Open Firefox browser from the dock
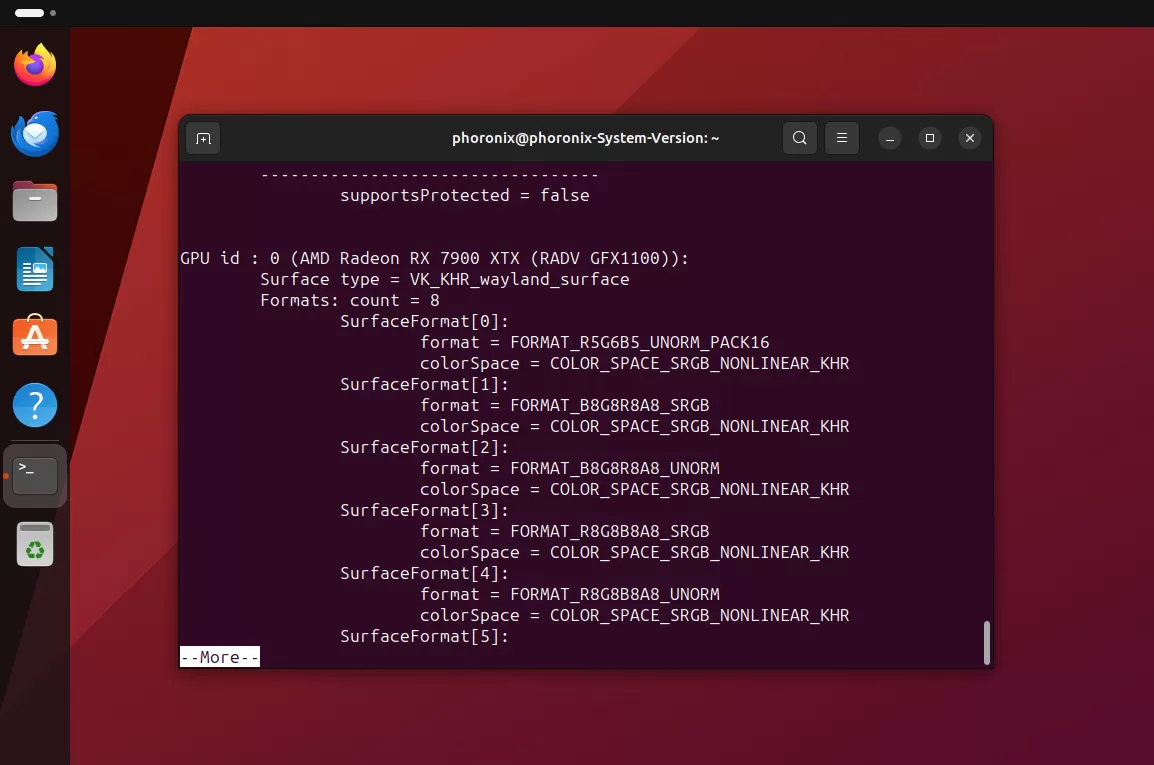 click(x=35, y=64)
